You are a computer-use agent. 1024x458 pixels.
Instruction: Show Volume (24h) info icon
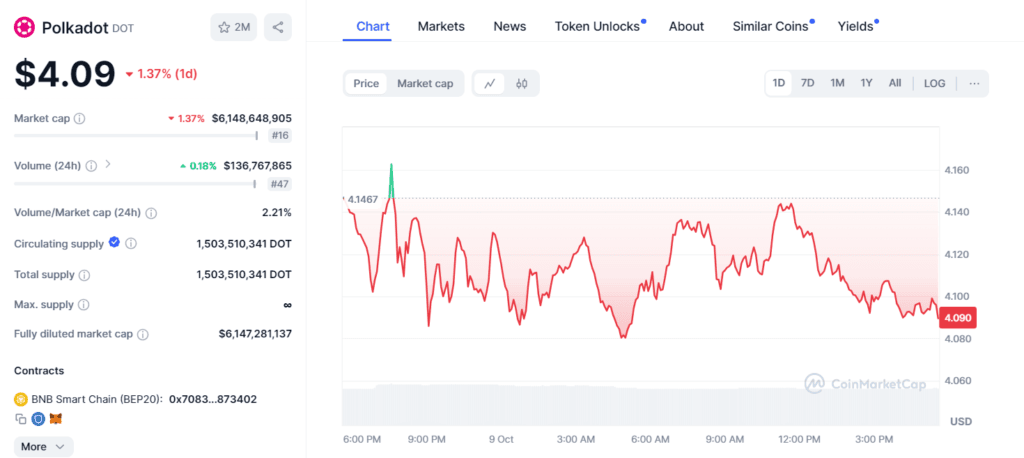point(91,166)
